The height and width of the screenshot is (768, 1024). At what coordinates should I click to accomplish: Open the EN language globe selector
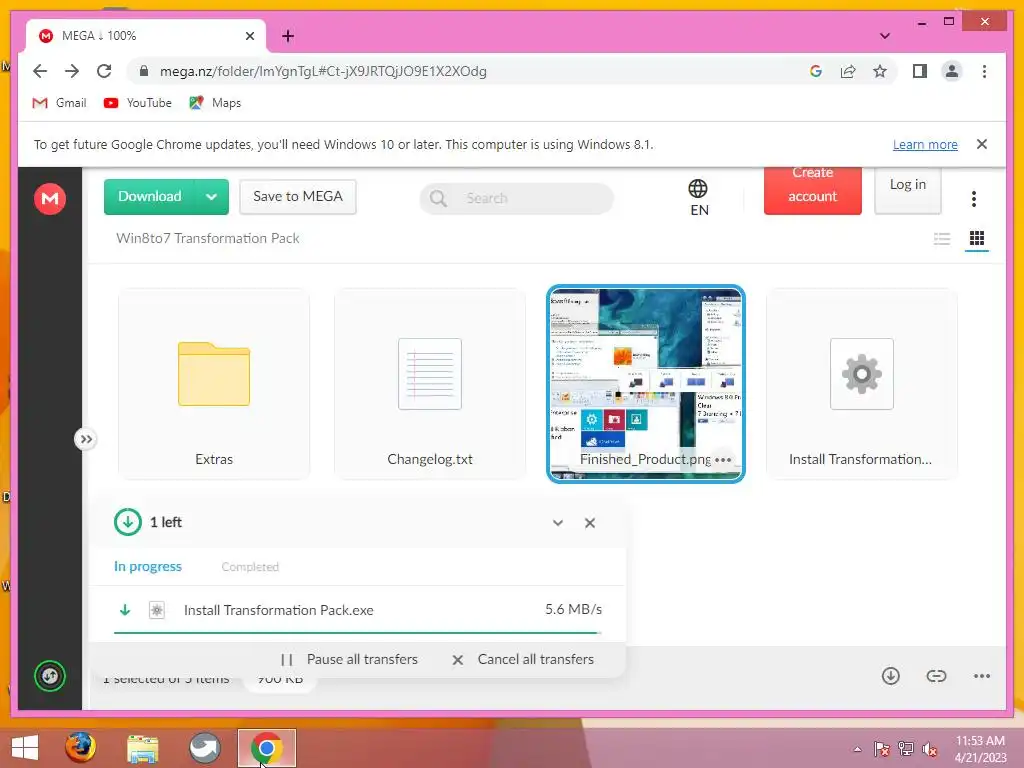coord(699,198)
